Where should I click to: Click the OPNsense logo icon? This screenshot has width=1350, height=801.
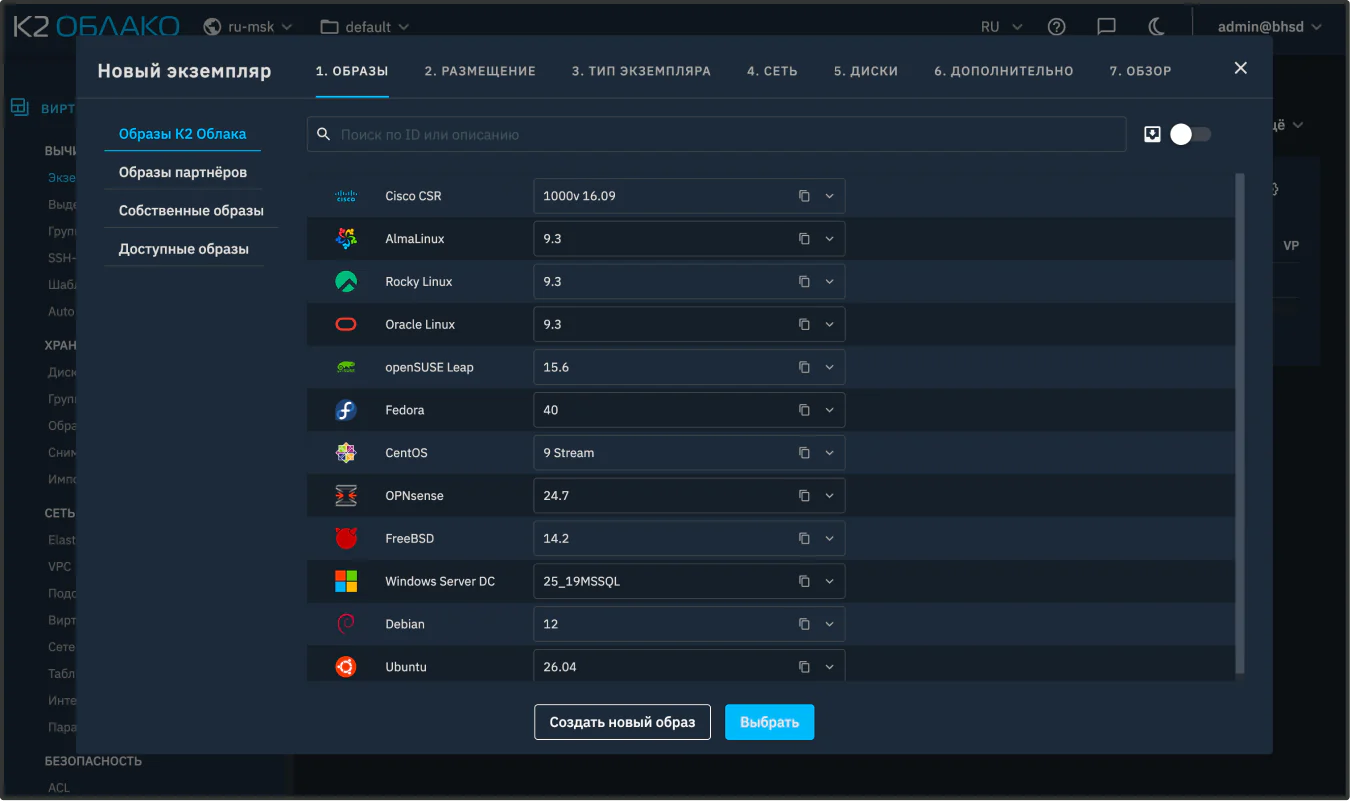coord(346,496)
